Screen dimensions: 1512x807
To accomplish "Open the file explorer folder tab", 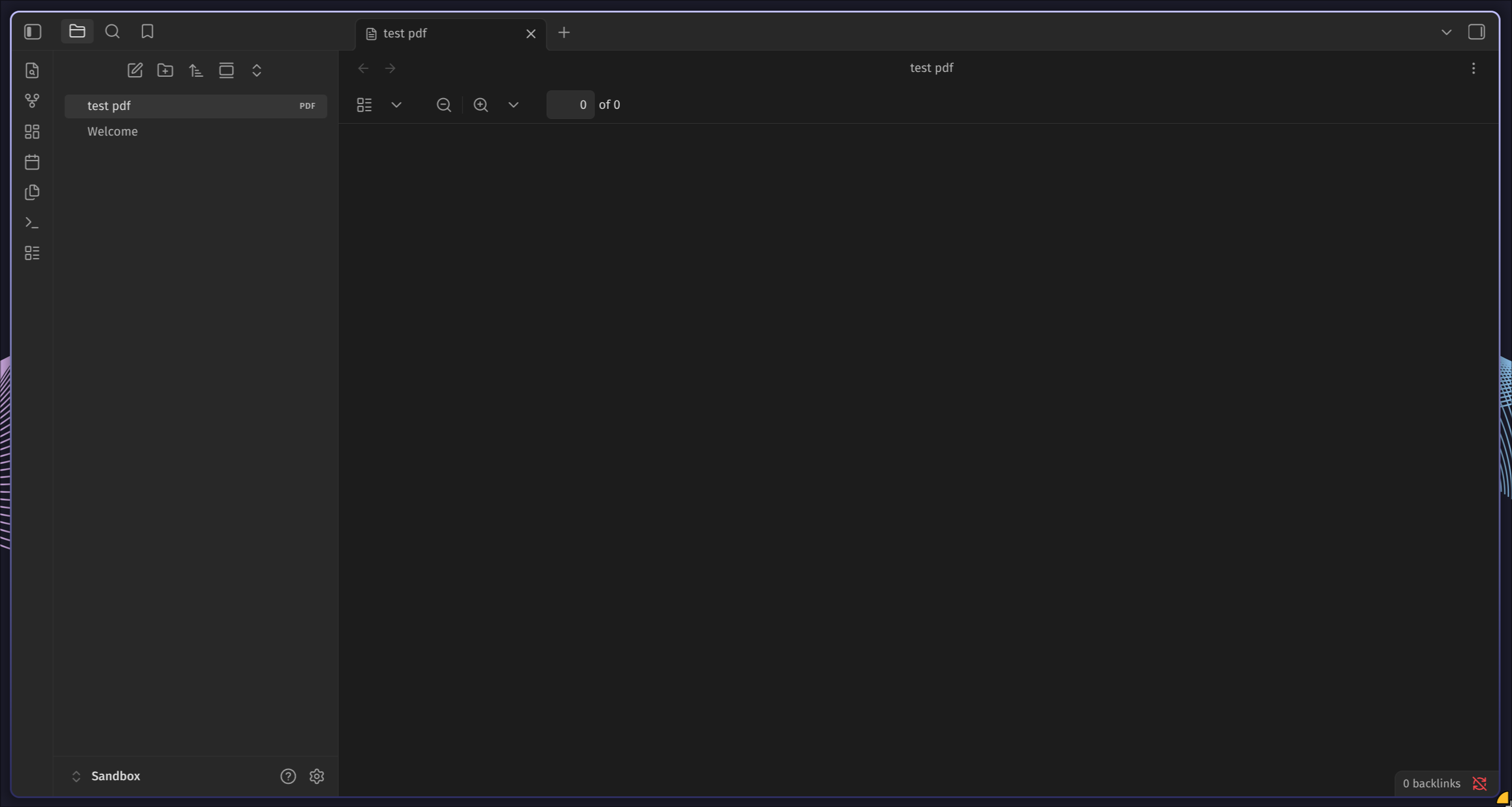I will coord(77,31).
